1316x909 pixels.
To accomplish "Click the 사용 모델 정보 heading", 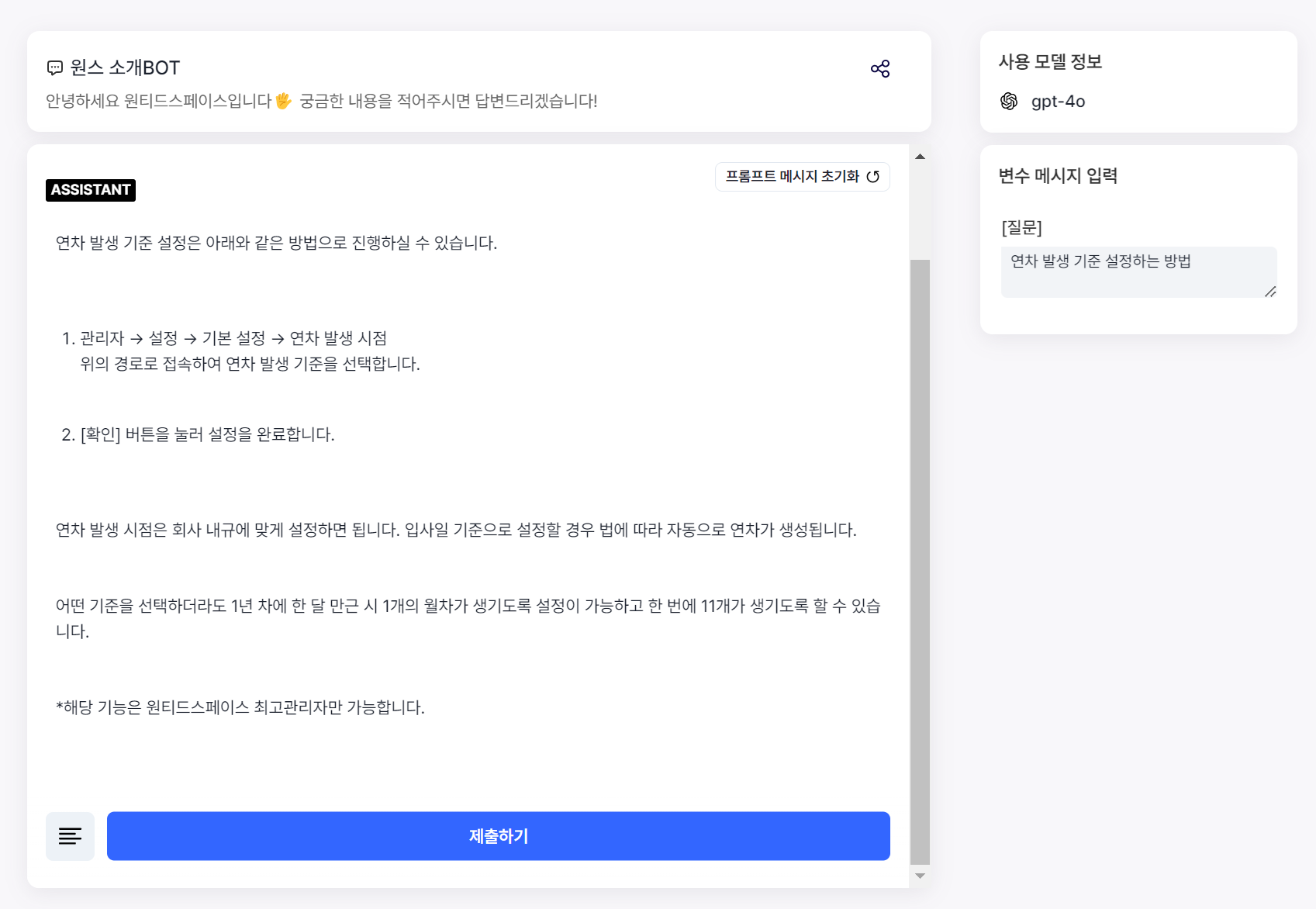I will coord(1050,61).
